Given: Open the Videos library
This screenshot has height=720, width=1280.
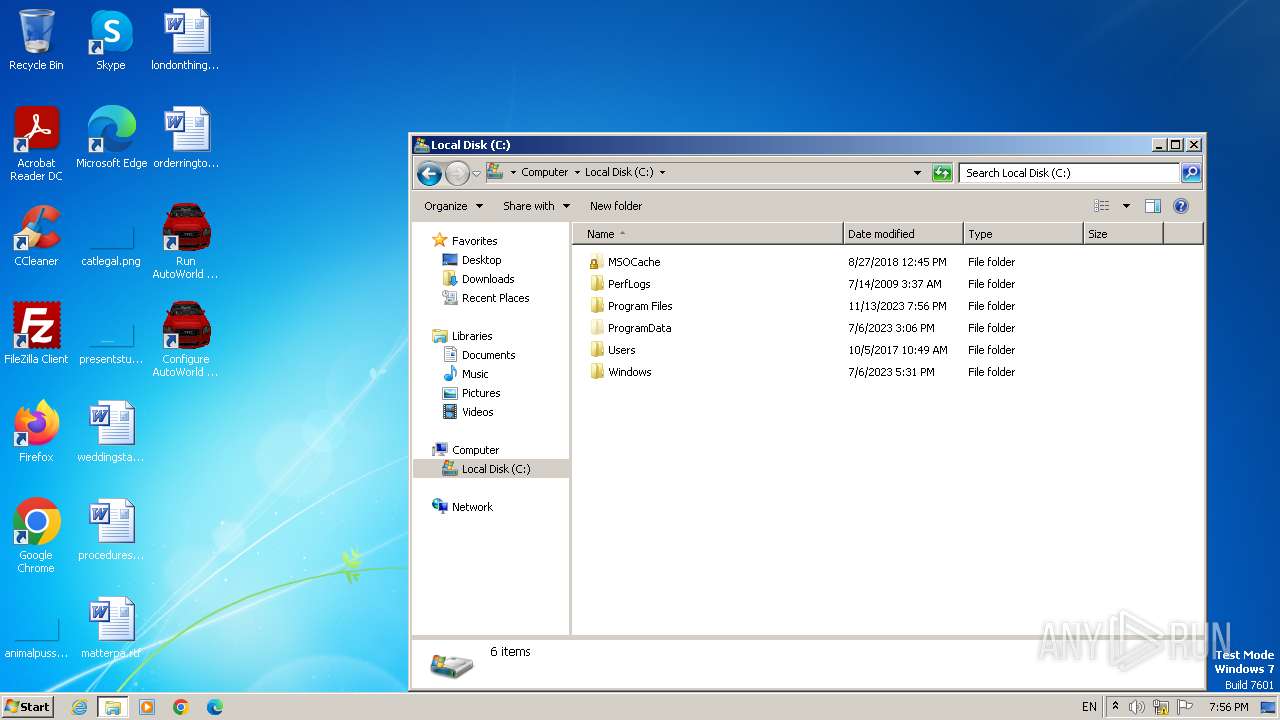Looking at the screenshot, I should click(477, 412).
